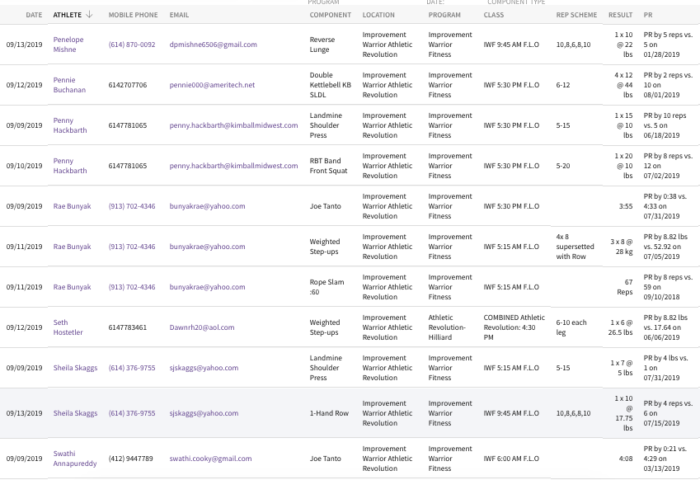Image resolution: width=700 pixels, height=480 pixels.
Task: Select rep scheme 6-10 each leg
Action: 571,327
